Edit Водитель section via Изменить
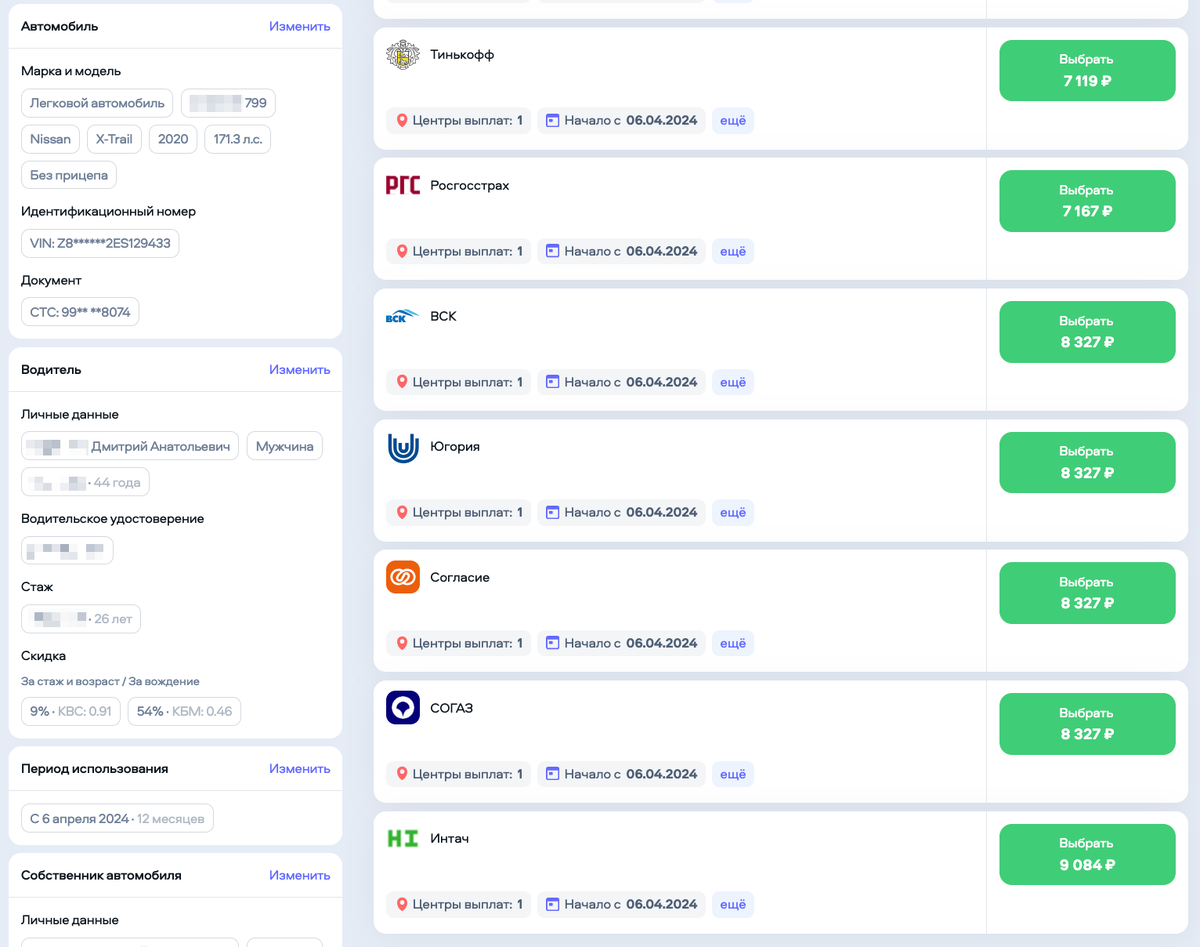This screenshot has width=1200, height=947. pyautogui.click(x=299, y=369)
